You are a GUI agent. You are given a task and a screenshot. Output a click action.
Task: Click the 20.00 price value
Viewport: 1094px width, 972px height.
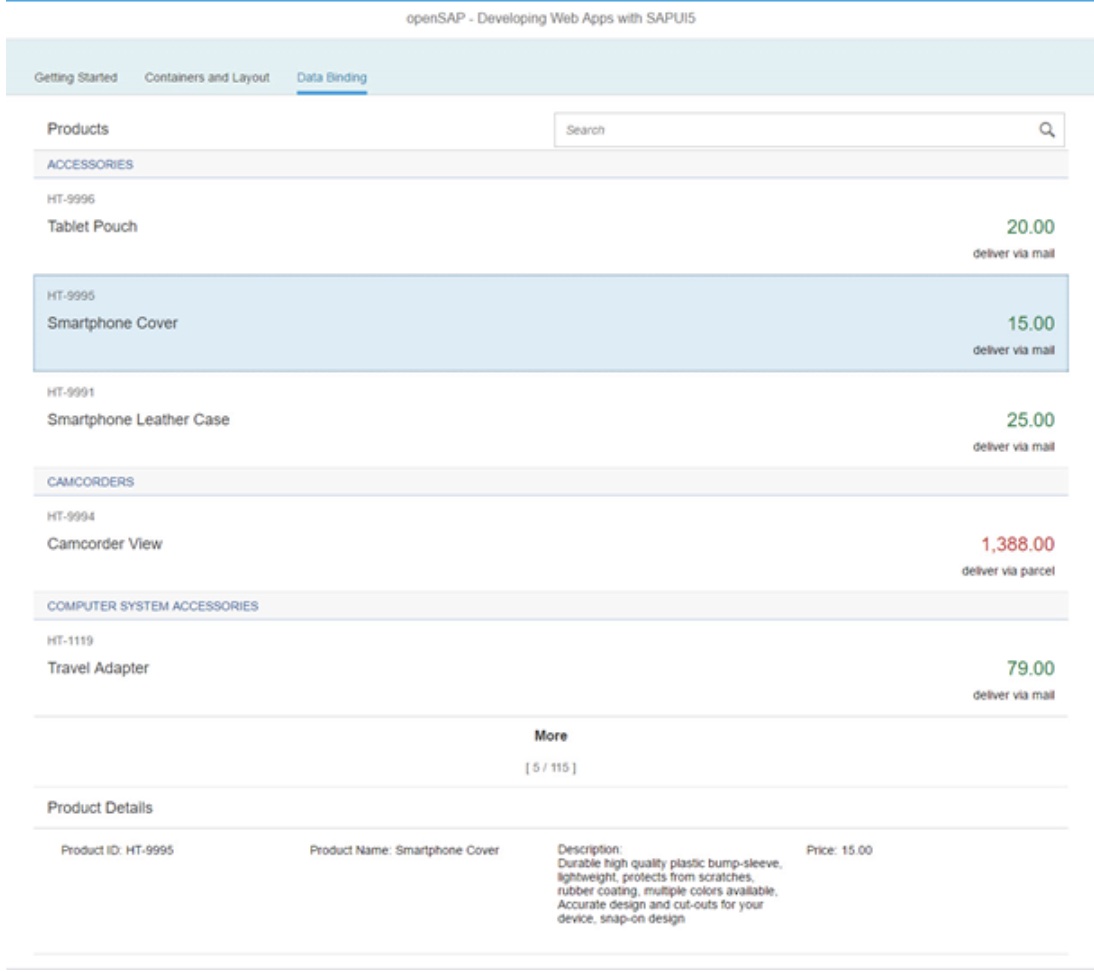click(1030, 227)
